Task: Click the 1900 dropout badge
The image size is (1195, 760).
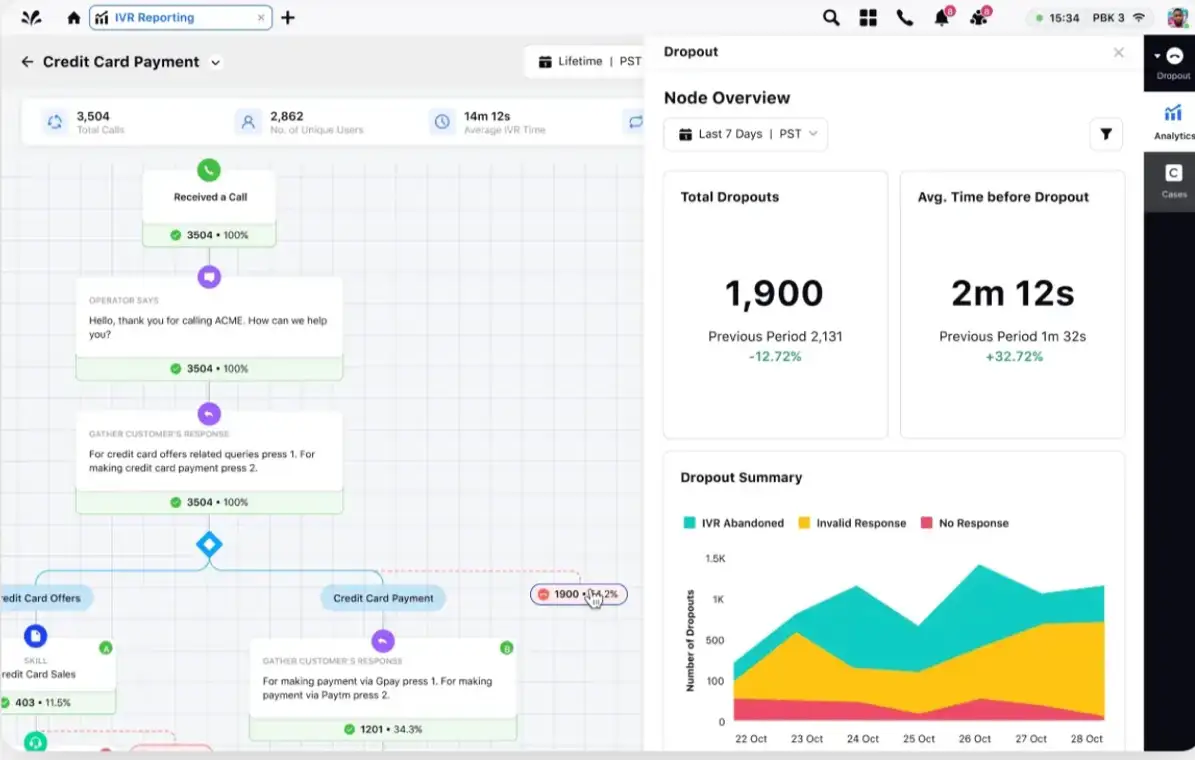Action: click(x=578, y=594)
